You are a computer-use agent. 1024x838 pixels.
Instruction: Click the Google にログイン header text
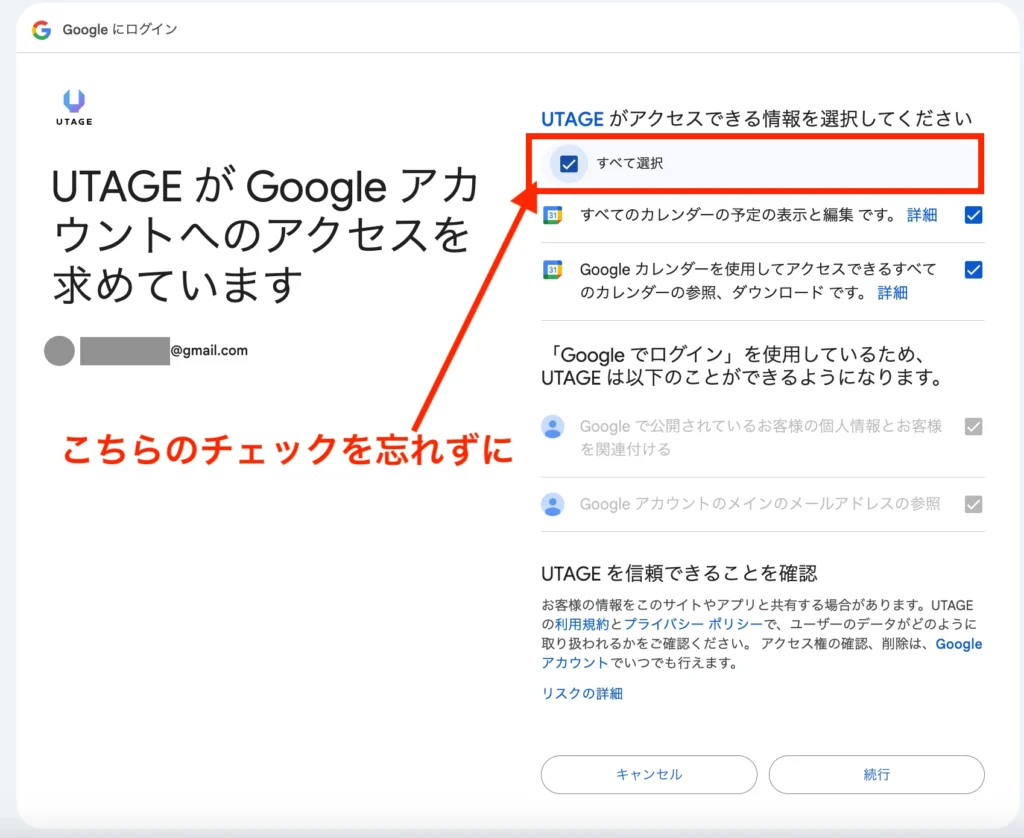click(x=120, y=29)
